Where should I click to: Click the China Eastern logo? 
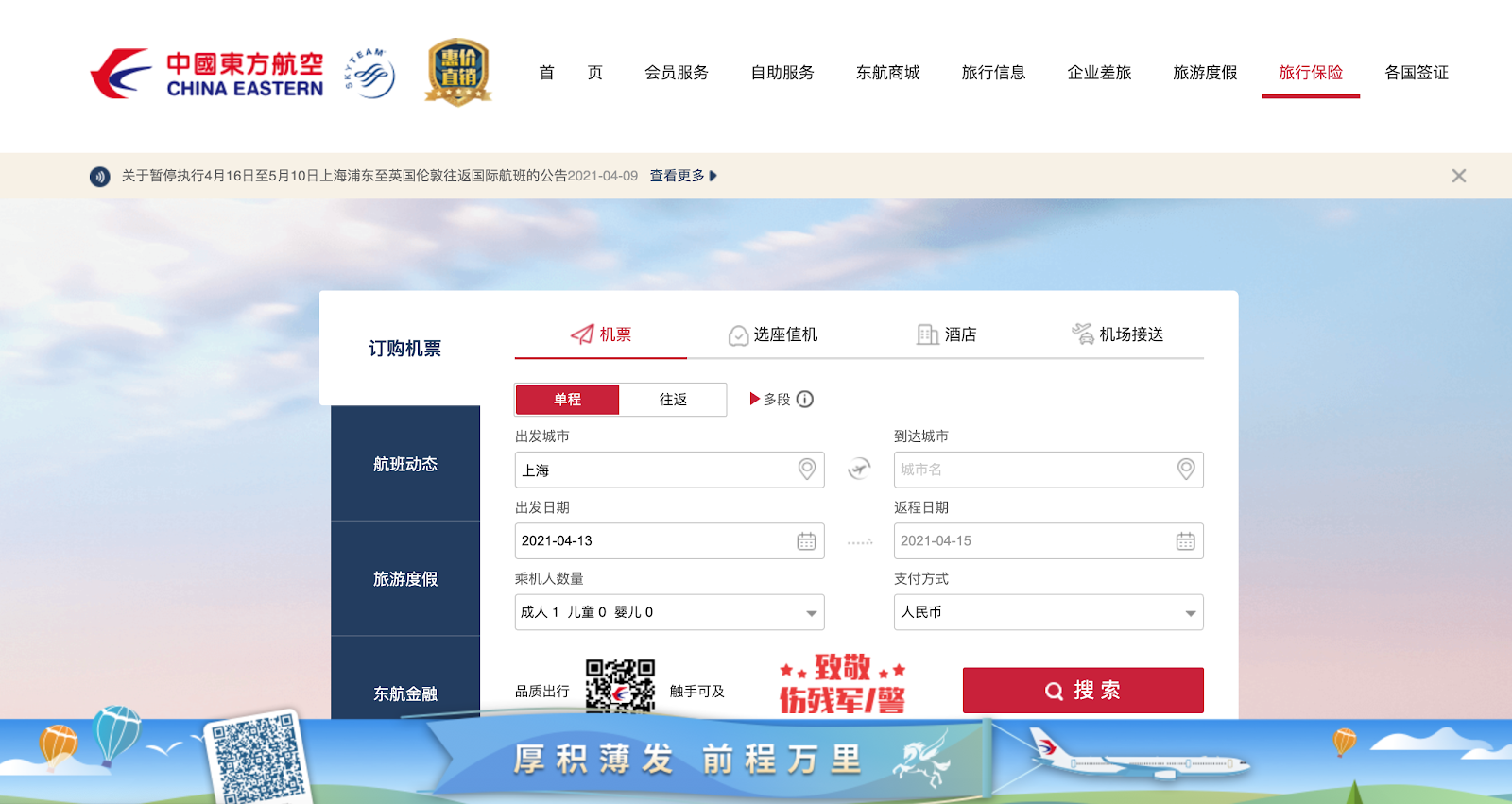point(207,74)
